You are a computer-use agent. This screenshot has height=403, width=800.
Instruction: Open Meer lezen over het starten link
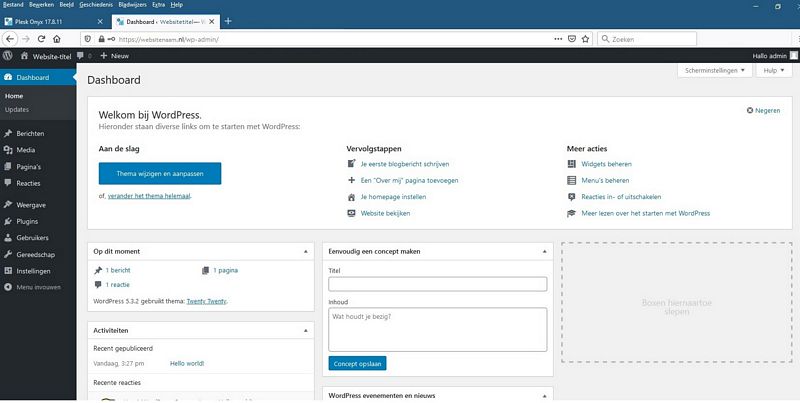[x=645, y=213]
